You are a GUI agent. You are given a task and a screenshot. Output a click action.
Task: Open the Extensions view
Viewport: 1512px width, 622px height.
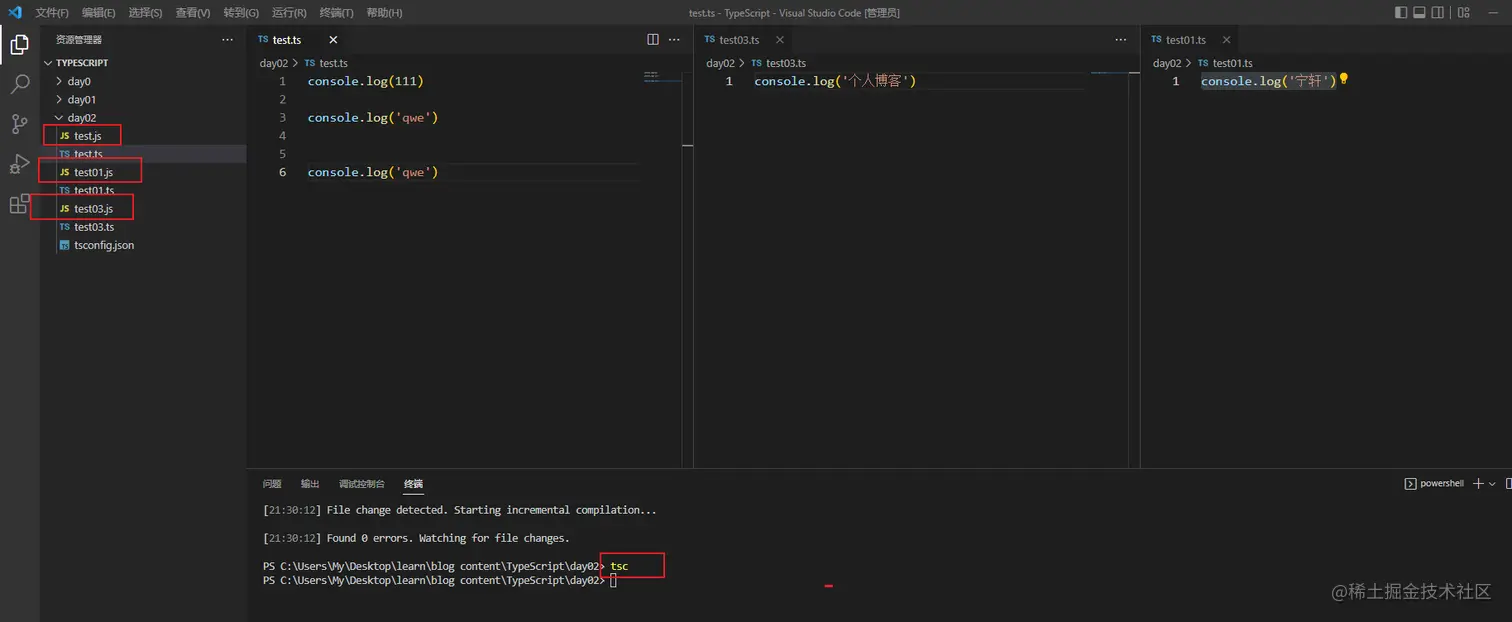click(19, 204)
